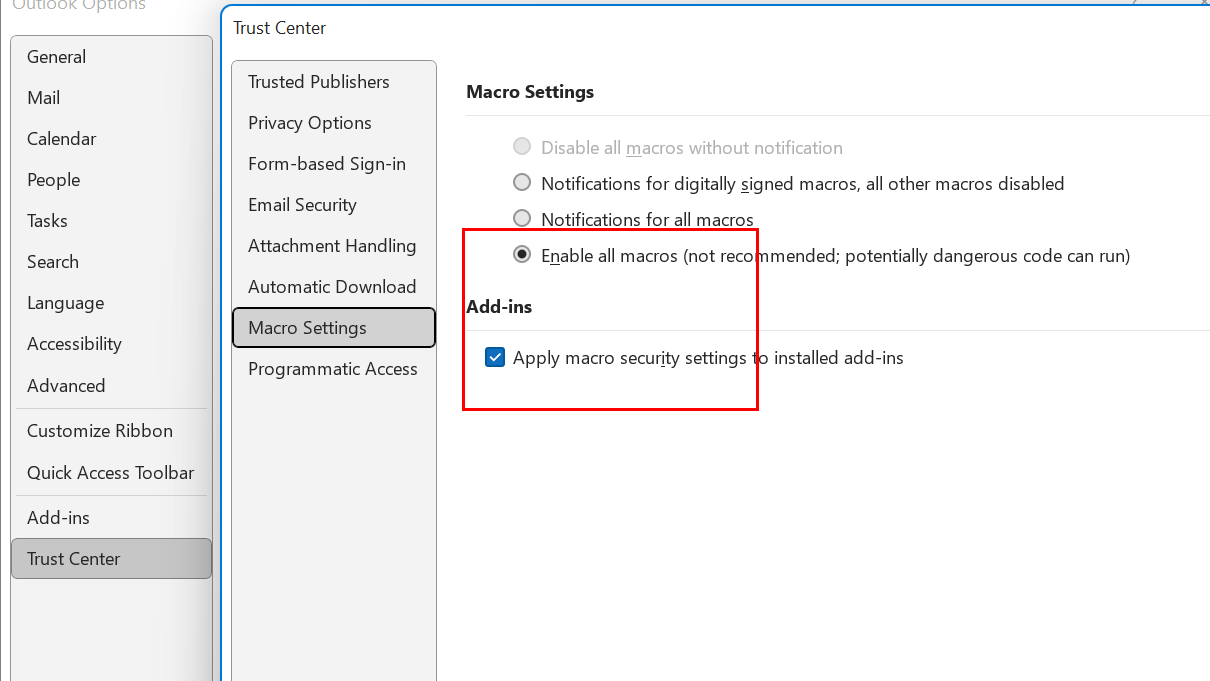Viewport: 1210px width, 681px height.
Task: Open Calendar settings section
Action: 61,138
